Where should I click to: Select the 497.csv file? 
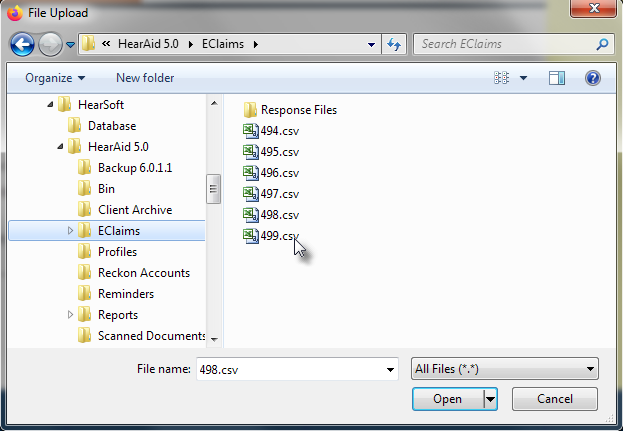pos(271,194)
